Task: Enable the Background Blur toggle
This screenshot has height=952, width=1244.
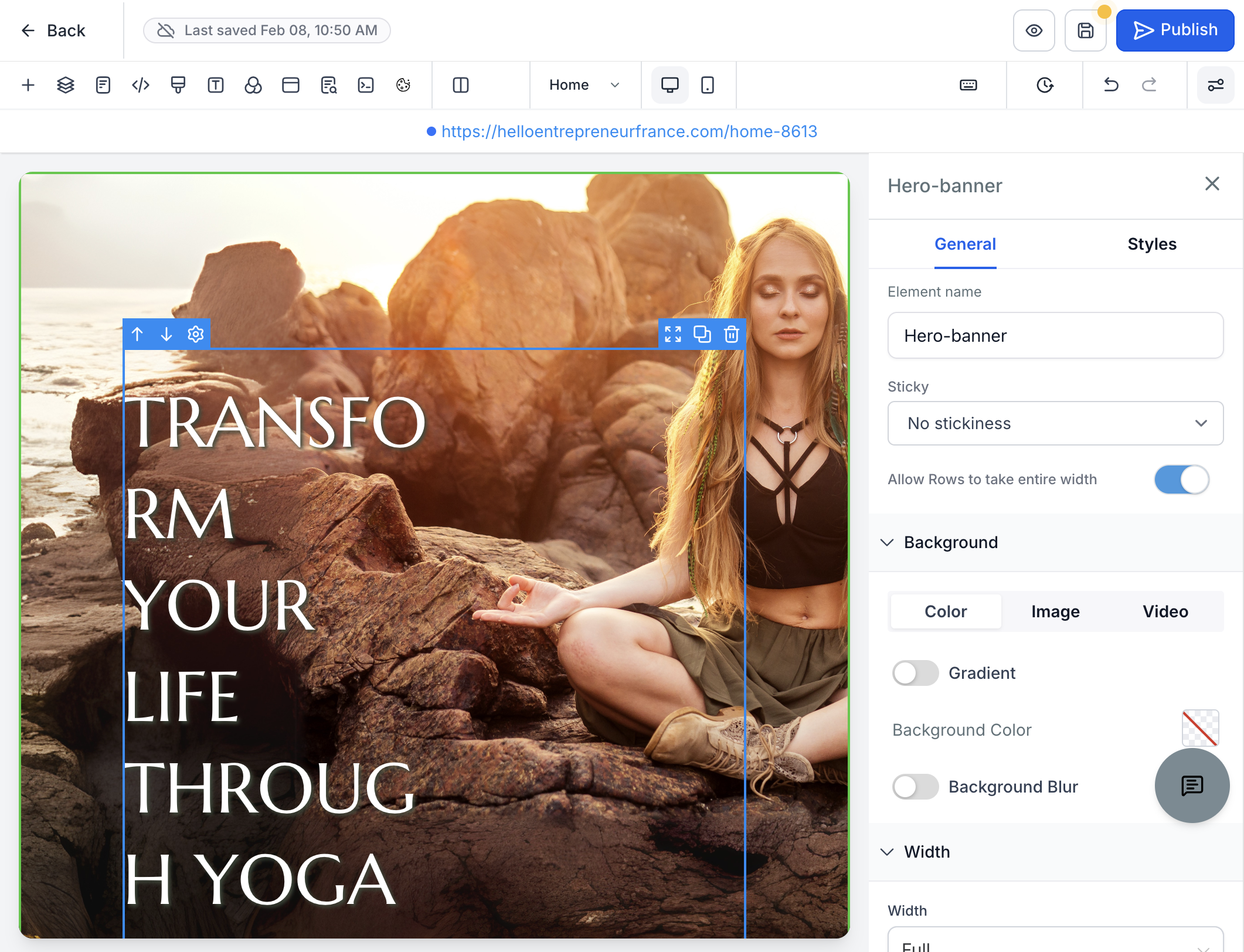Action: (x=915, y=787)
